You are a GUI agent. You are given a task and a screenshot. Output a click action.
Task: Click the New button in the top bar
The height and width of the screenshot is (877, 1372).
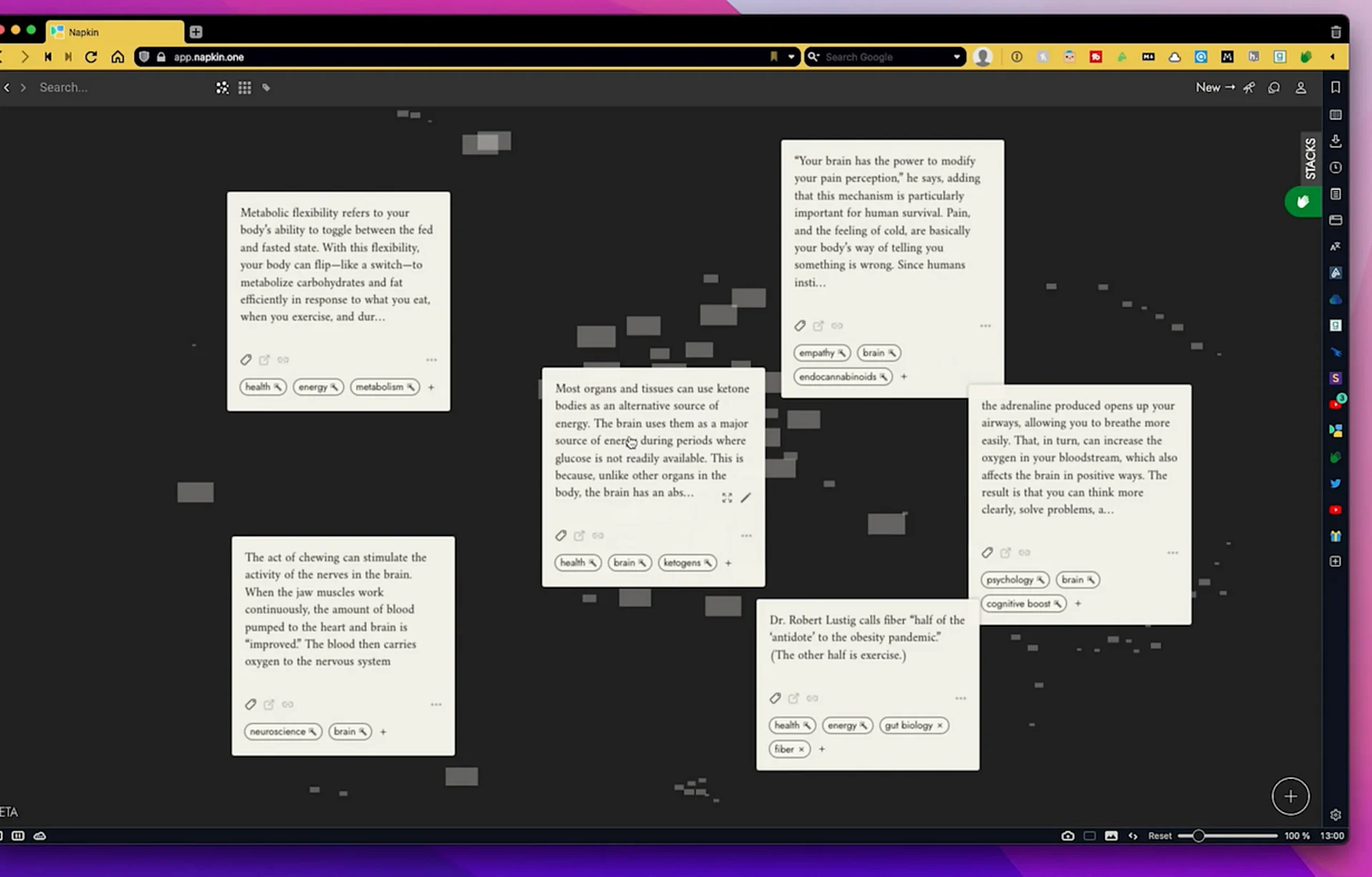pos(1209,87)
